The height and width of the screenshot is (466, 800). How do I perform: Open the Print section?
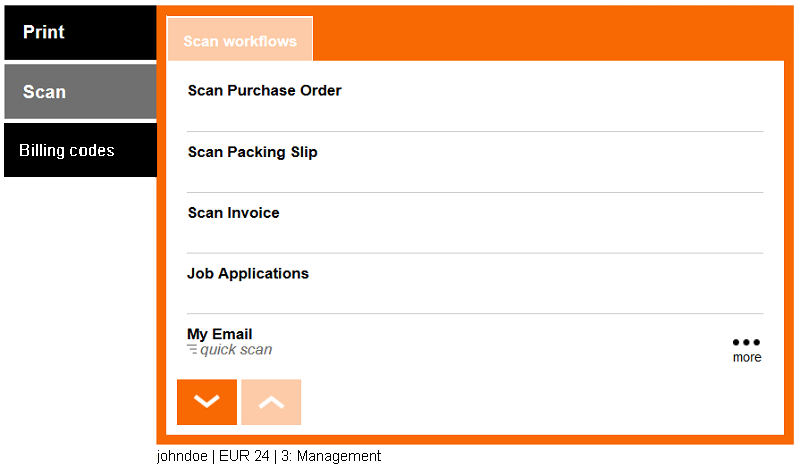tap(80, 33)
